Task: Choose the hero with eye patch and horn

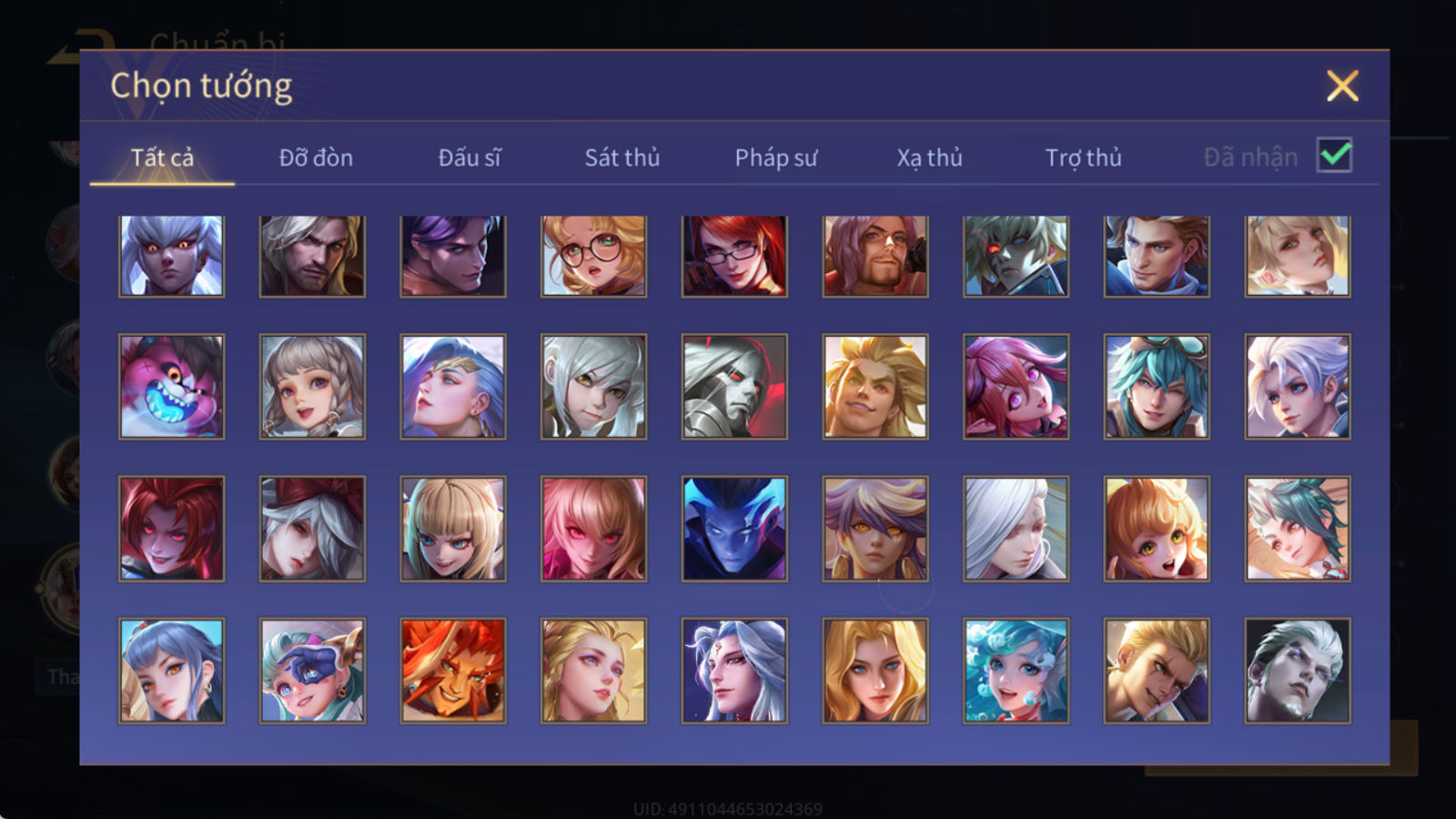Action: point(312,671)
